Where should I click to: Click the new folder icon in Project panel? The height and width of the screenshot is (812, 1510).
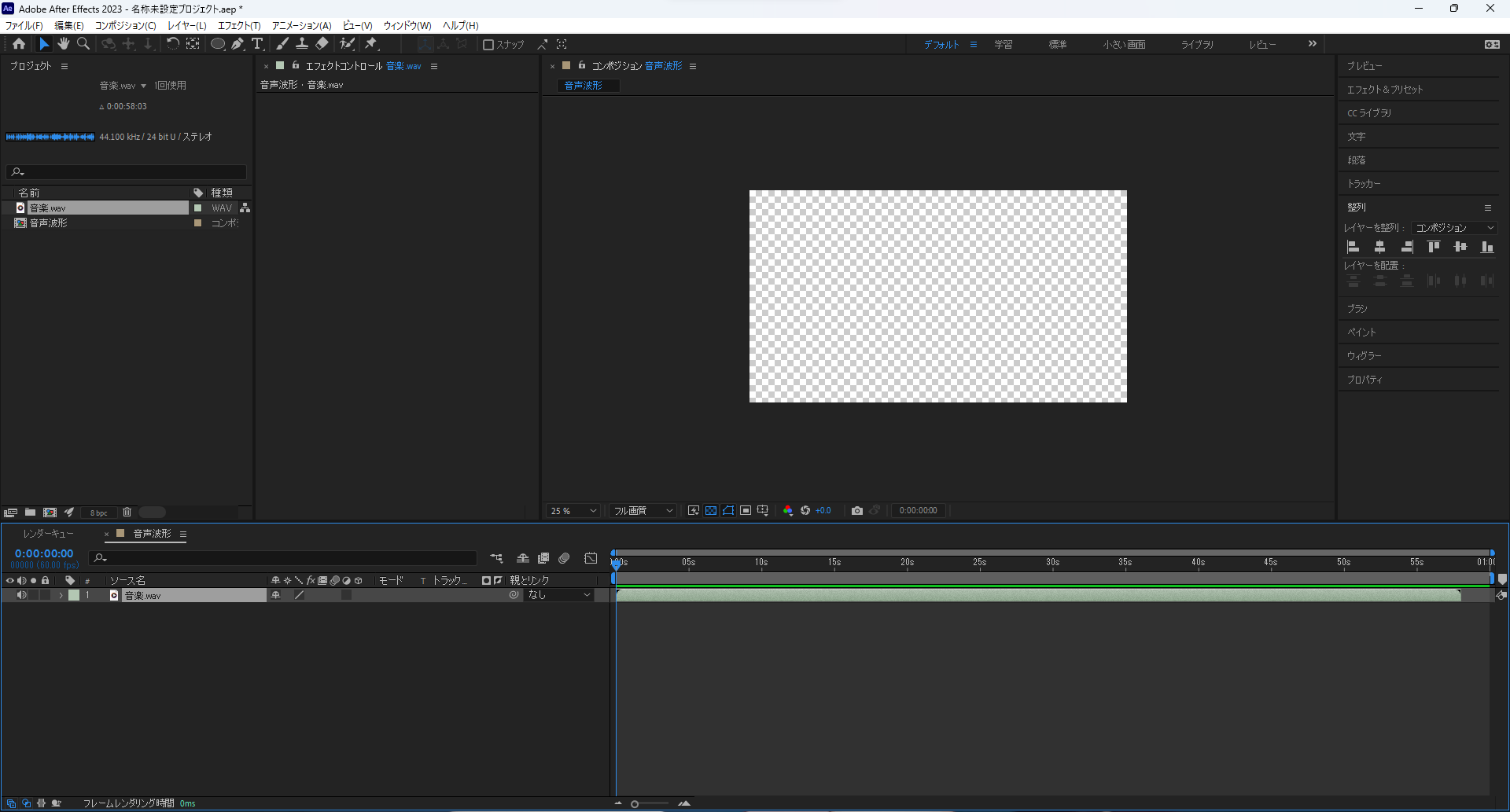point(30,513)
